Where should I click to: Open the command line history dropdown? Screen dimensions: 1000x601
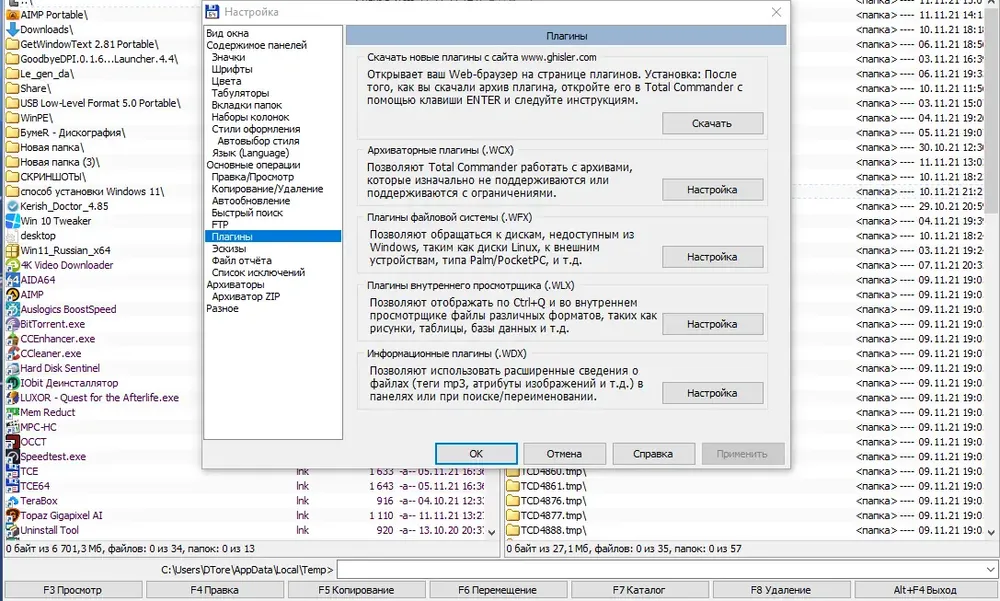[x=990, y=570]
